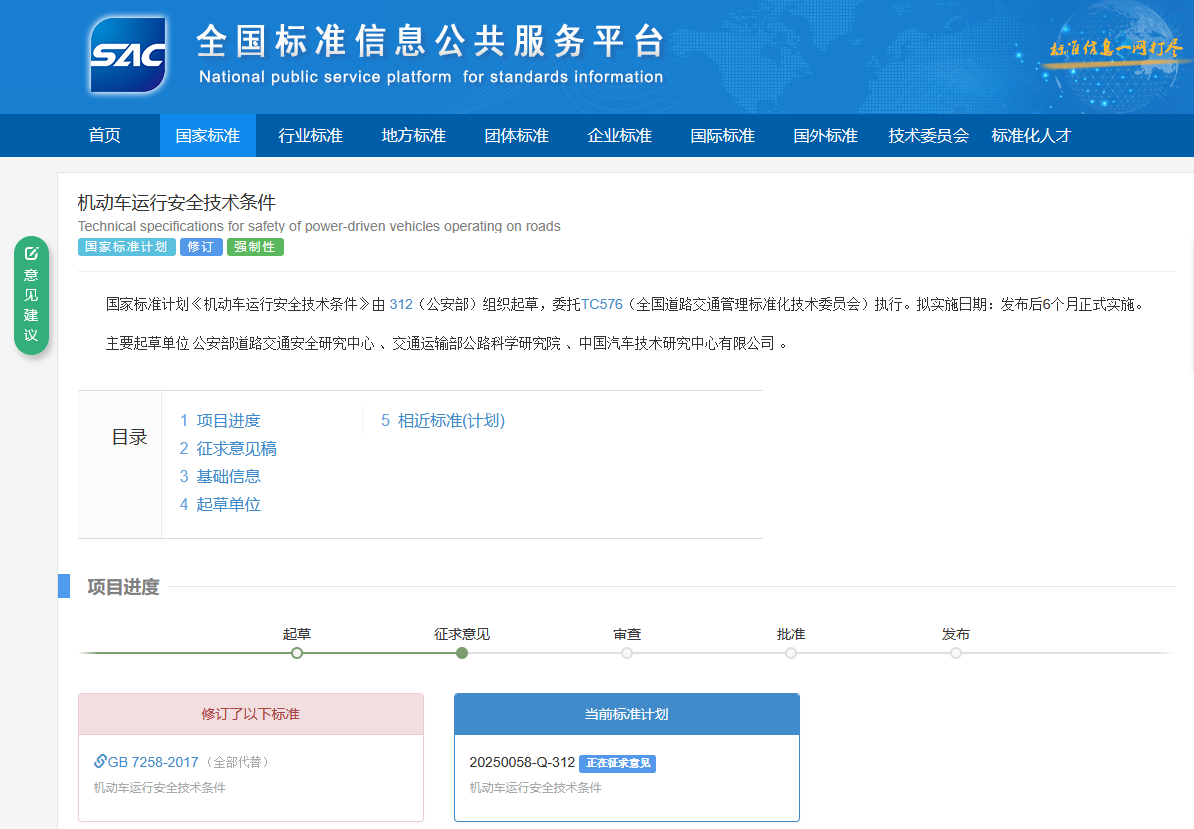1194x829 pixels.
Task: Click the SAC logo icon
Action: [x=127, y=55]
